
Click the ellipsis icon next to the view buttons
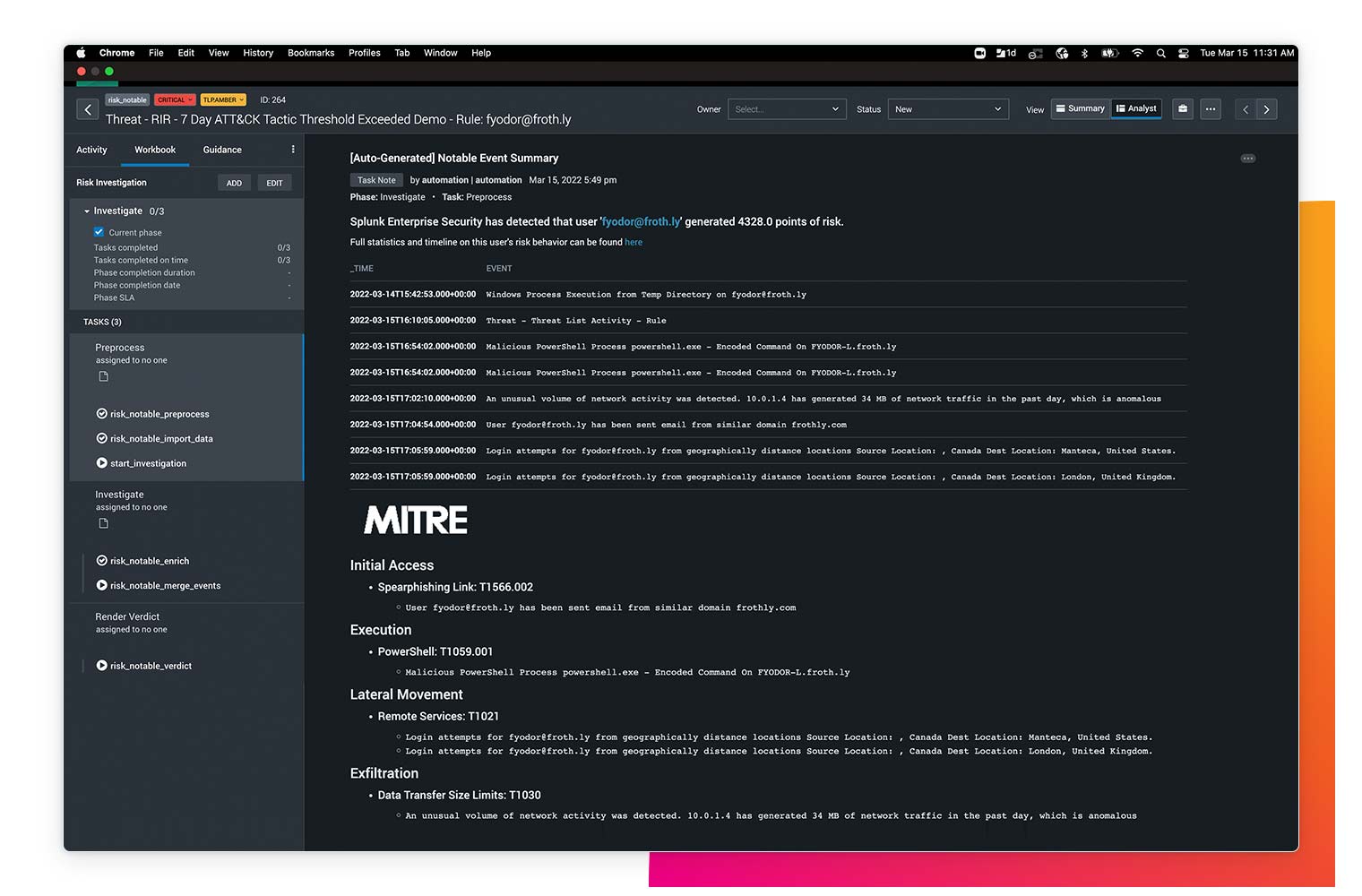click(x=1211, y=108)
